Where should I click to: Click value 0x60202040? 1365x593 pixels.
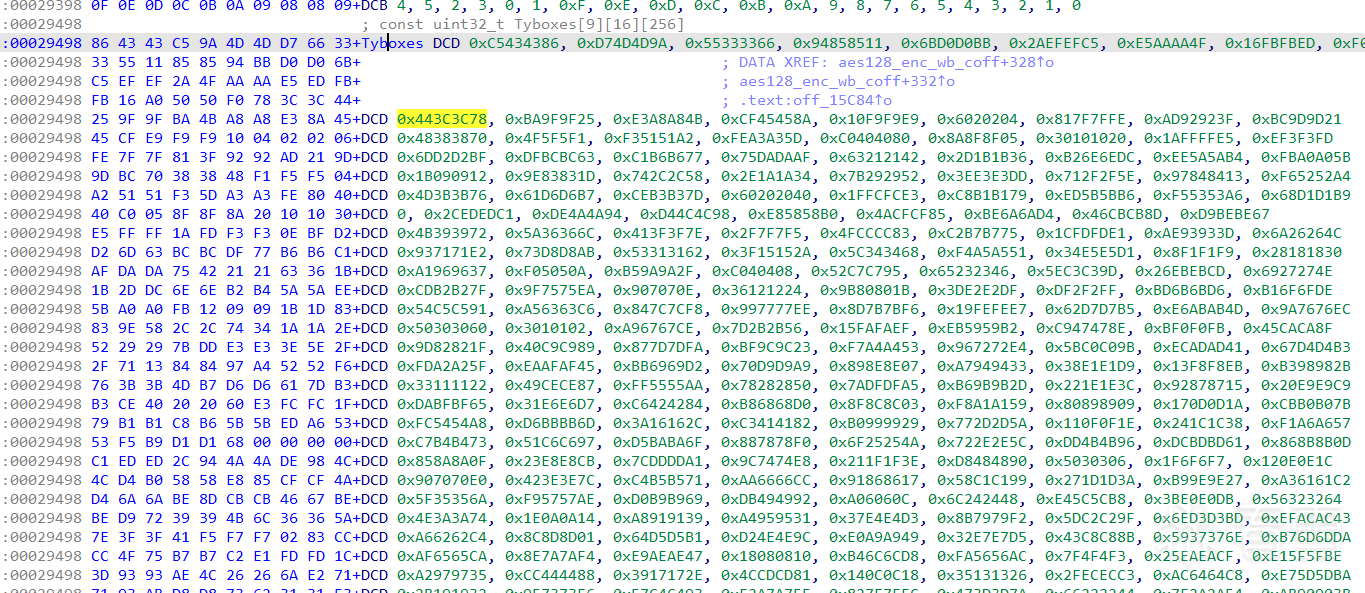pyautogui.click(x=766, y=196)
